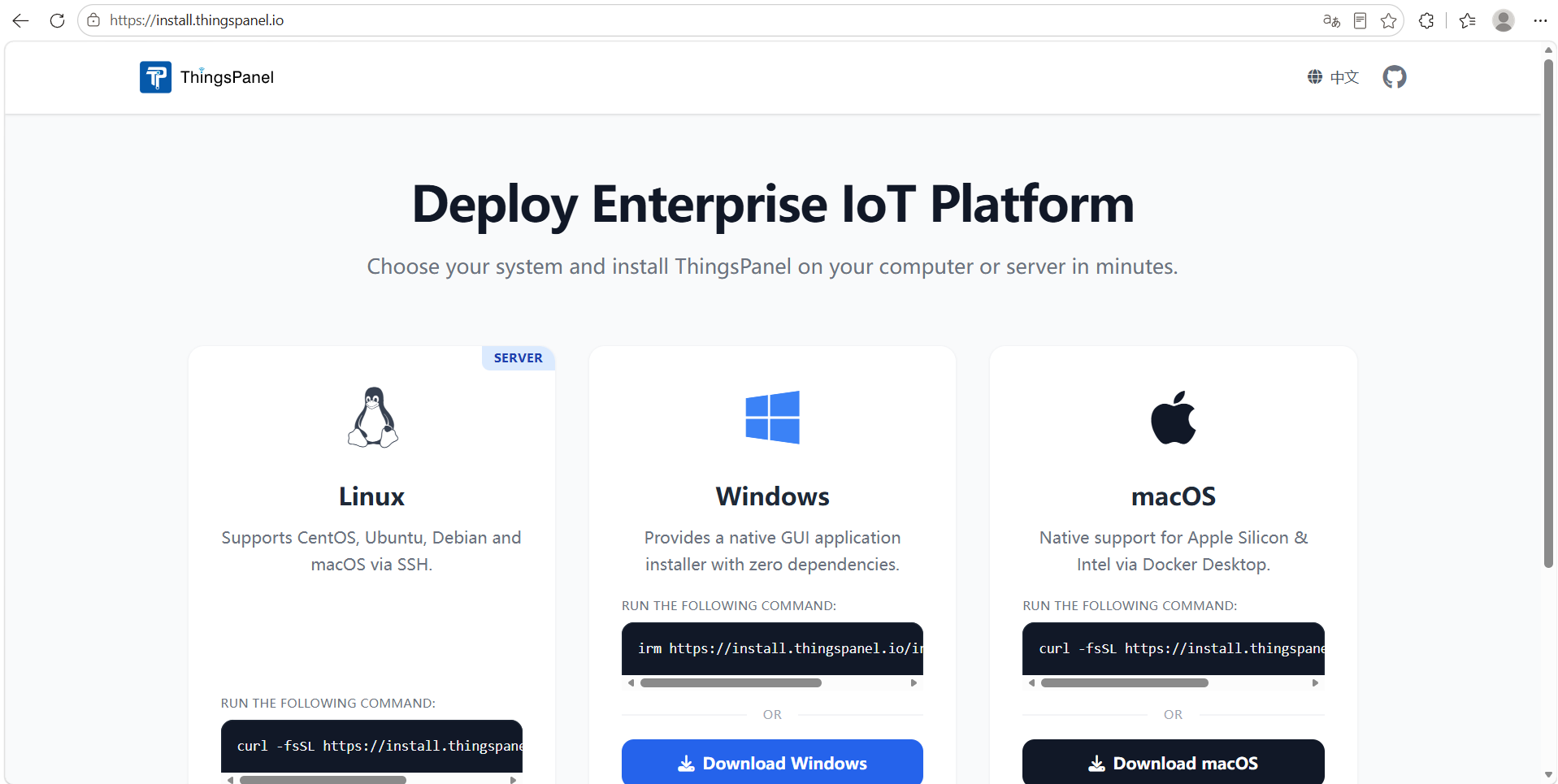Click the Windows irm command code block
Screen dimensions: 1558x784
click(772, 648)
